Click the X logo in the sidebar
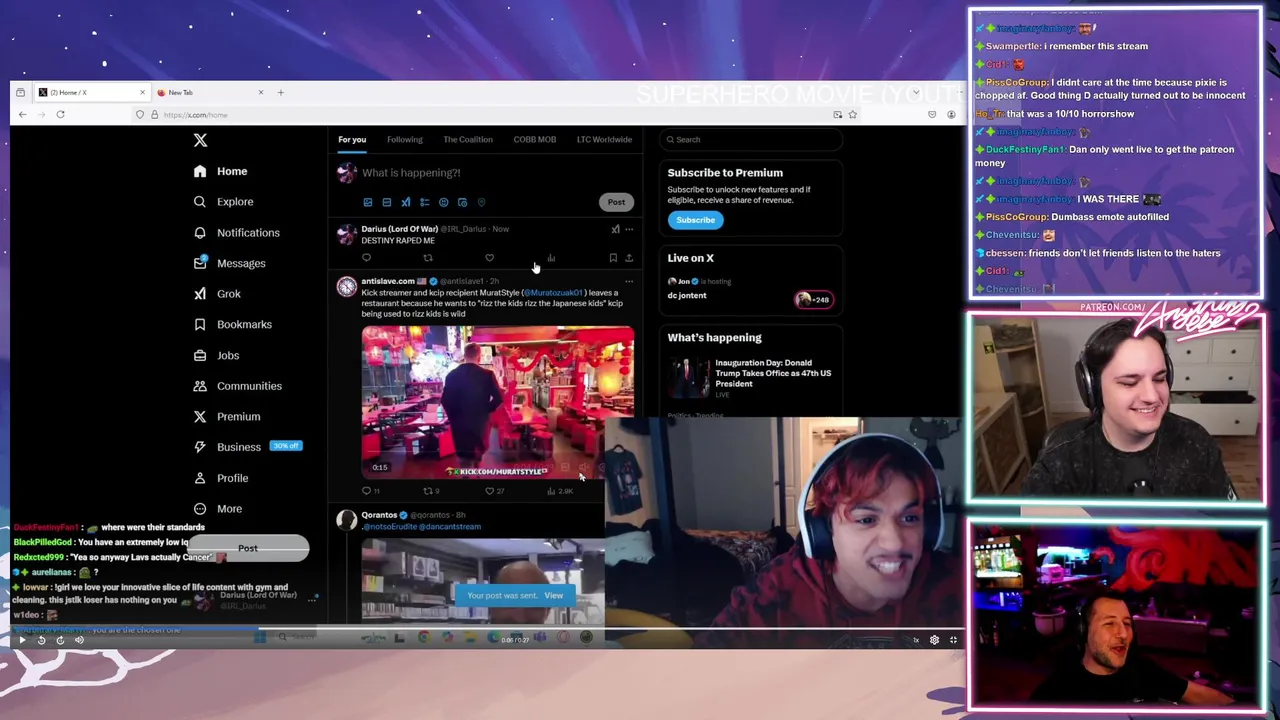Image resolution: width=1280 pixels, height=720 pixels. [x=200, y=141]
